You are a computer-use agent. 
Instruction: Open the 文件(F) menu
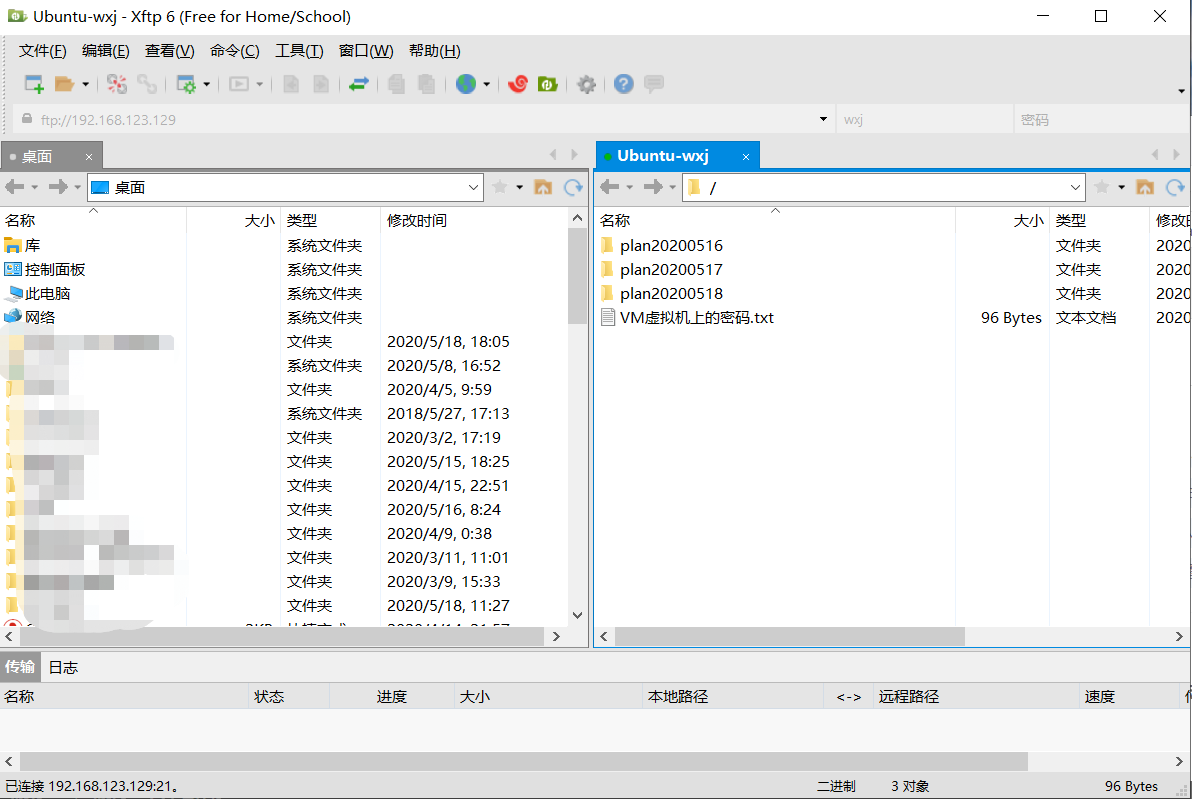point(43,51)
